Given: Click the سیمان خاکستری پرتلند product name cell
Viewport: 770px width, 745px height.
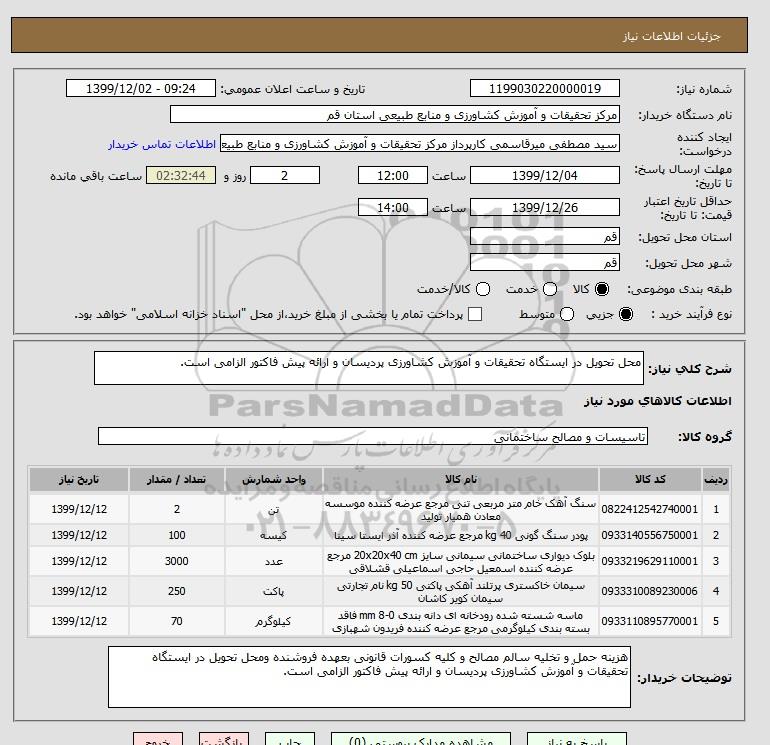Looking at the screenshot, I should coord(461,591).
